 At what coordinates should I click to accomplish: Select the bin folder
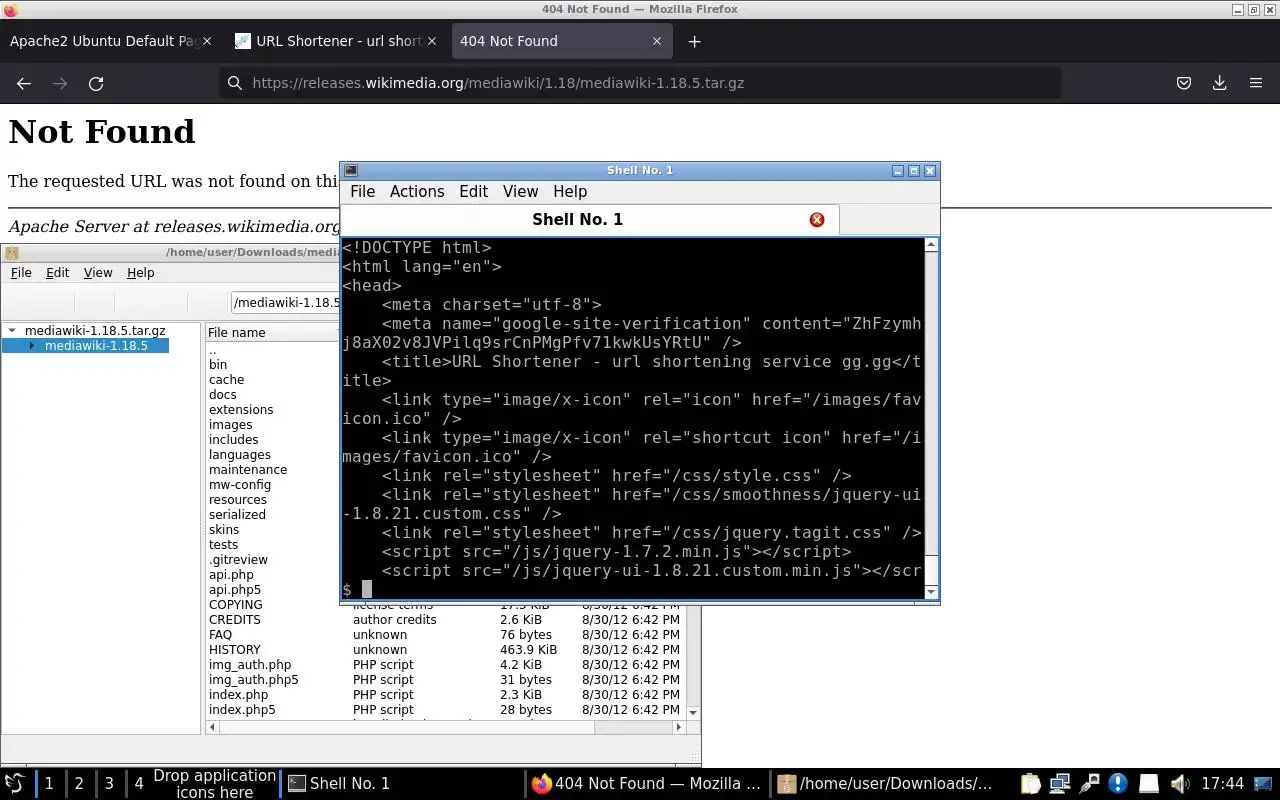(x=218, y=365)
